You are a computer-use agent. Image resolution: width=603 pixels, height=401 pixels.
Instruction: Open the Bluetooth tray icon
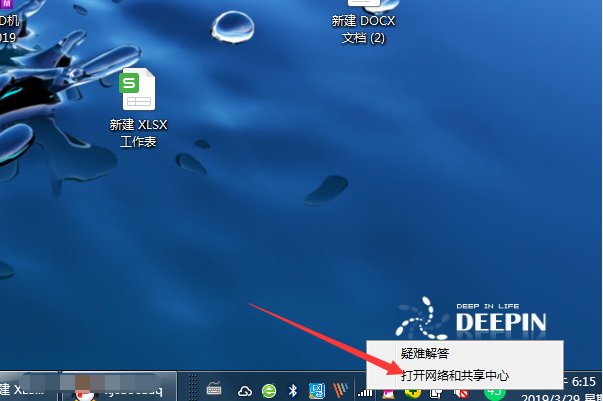(x=293, y=391)
